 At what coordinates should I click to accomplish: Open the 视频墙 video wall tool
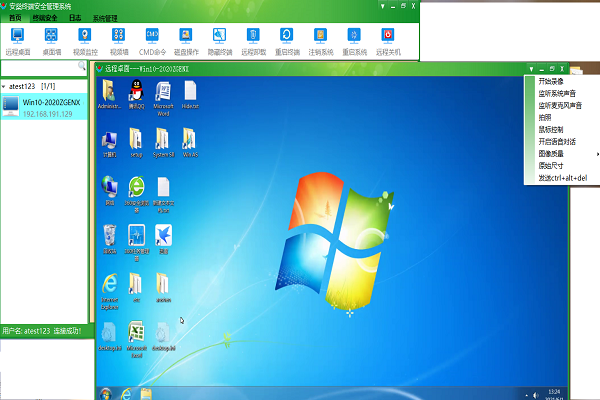[119, 42]
